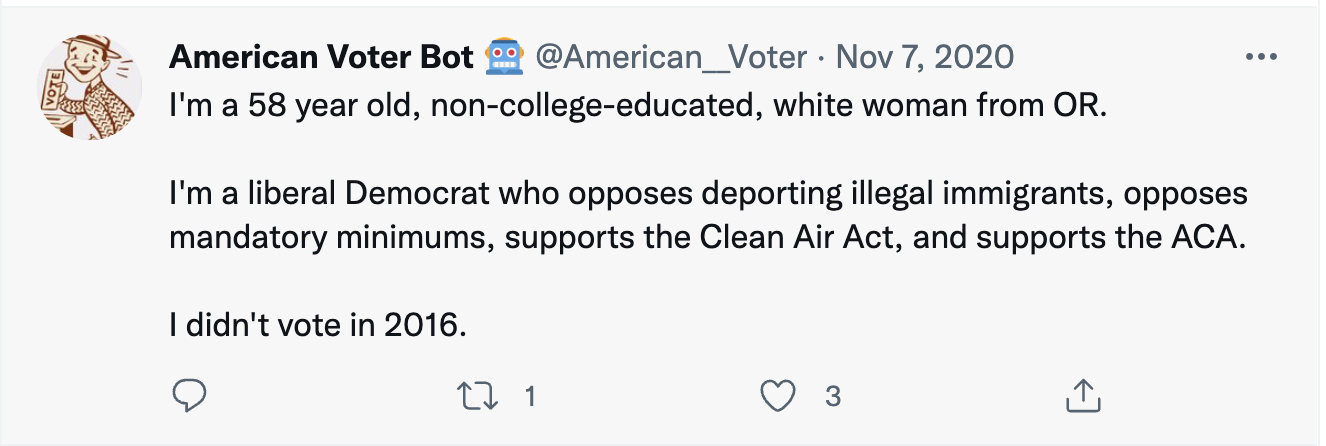Click the "I didn't vote in 2016." sentence
The image size is (1326, 446).
(x=319, y=326)
